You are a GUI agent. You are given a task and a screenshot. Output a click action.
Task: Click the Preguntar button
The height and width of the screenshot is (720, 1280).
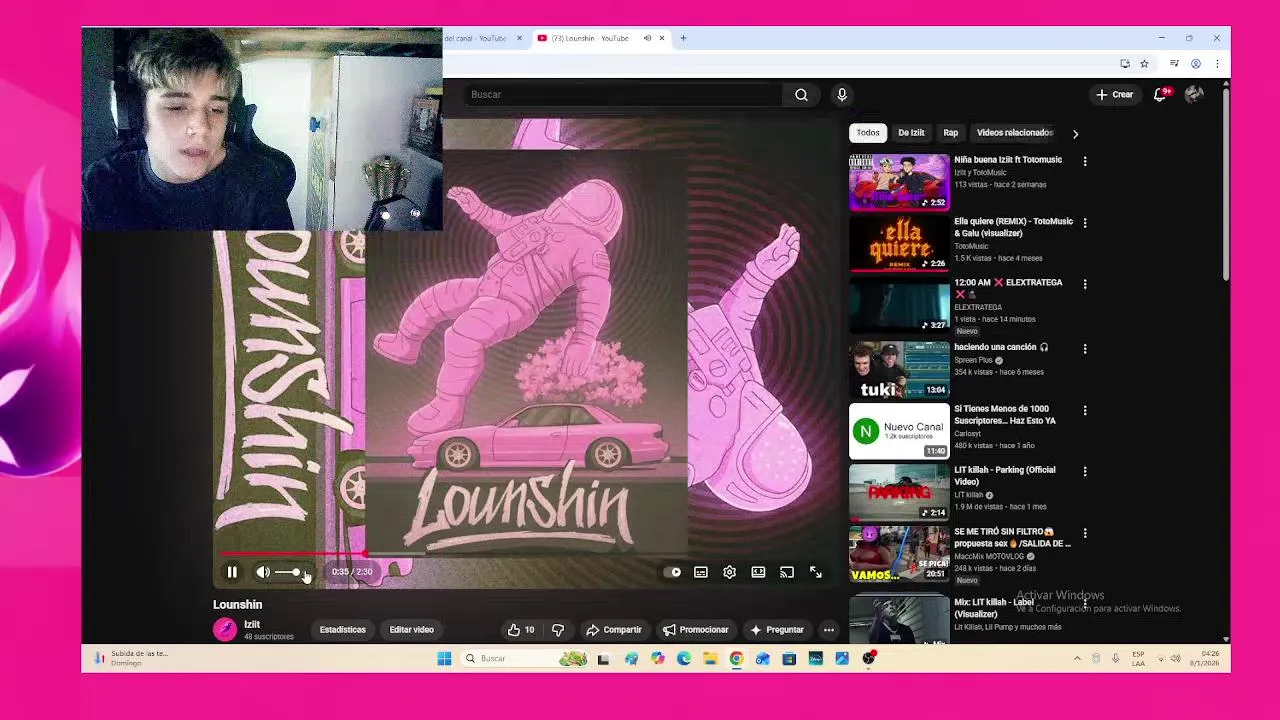pos(777,630)
